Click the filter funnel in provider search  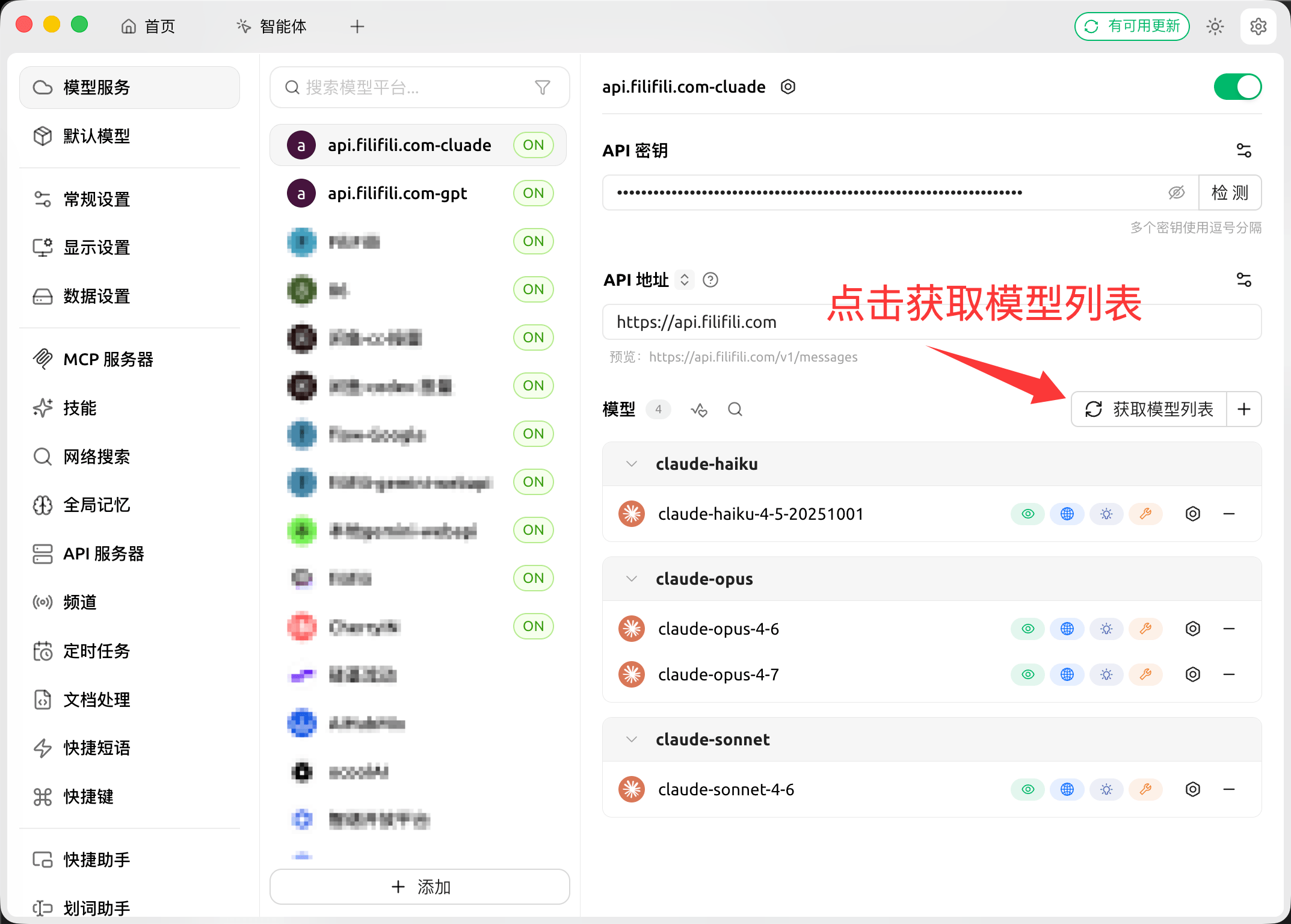click(543, 88)
